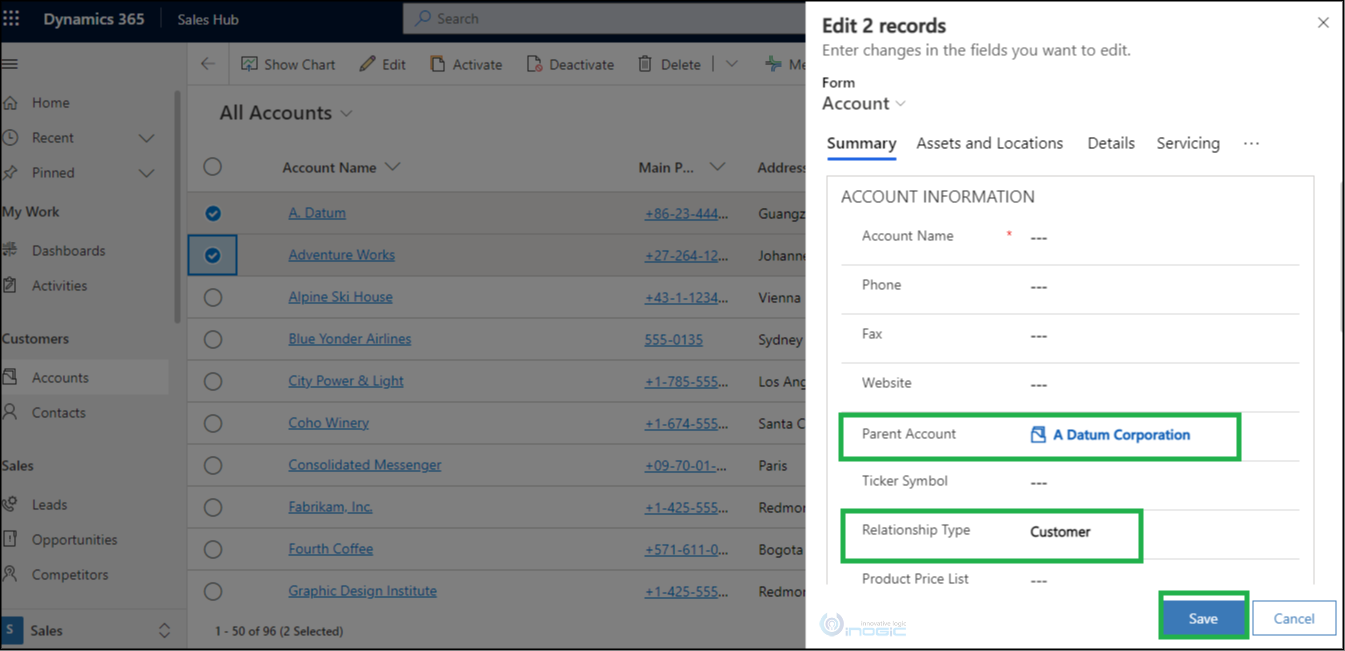The image size is (1345, 651).
Task: Select the Coho Winery row checkbox
Action: (213, 423)
